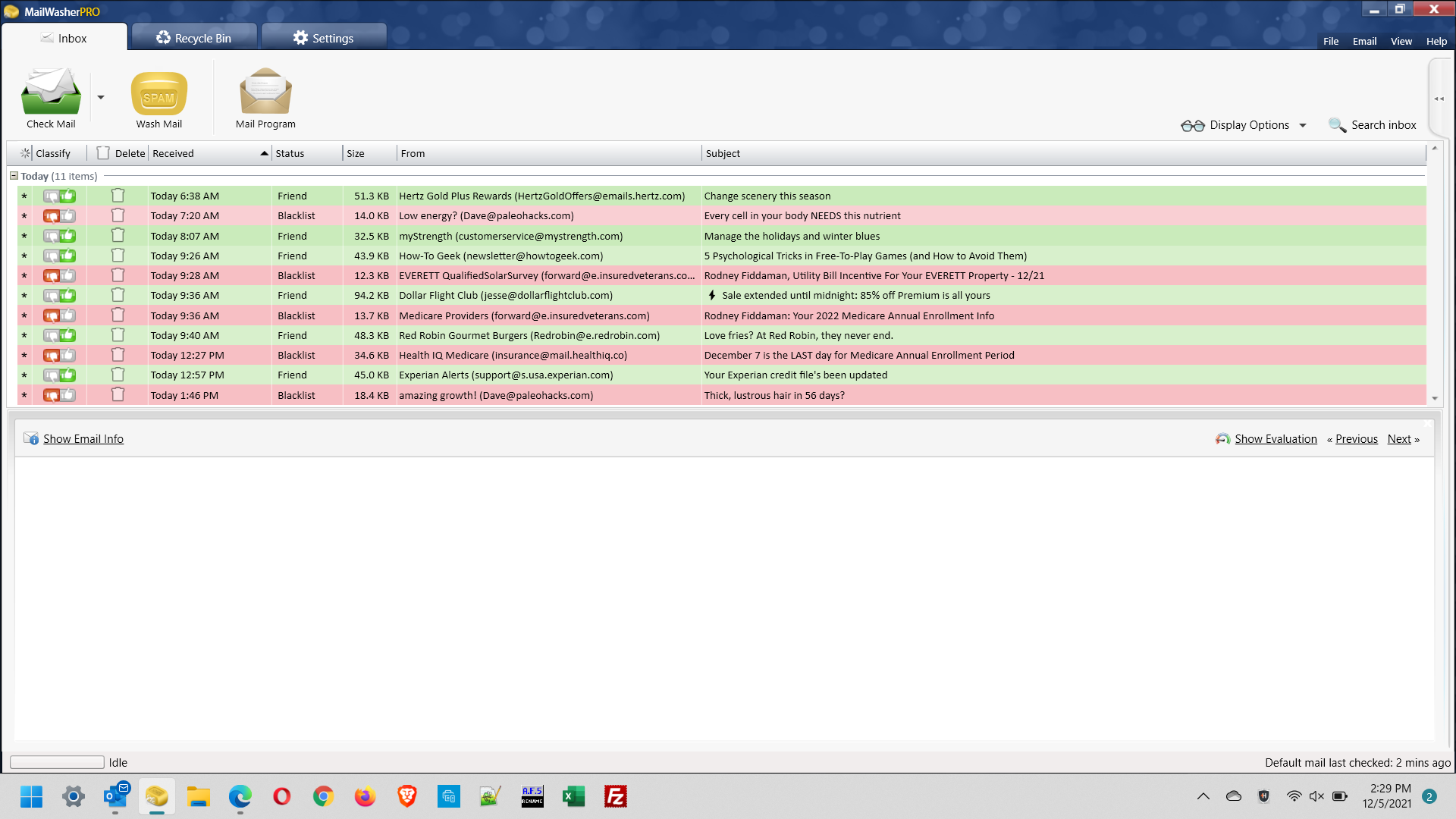Open the View menu
Viewport: 1456px width, 819px height.
point(1401,41)
